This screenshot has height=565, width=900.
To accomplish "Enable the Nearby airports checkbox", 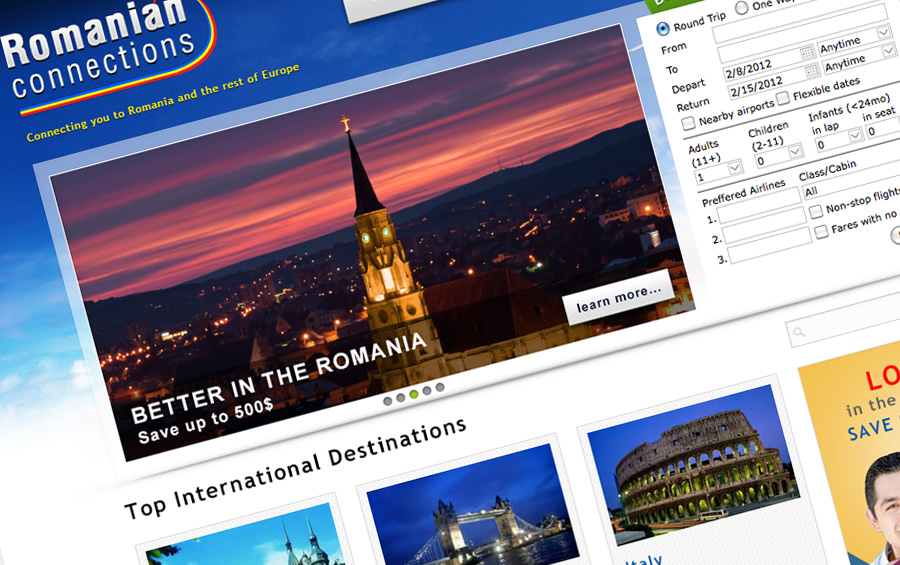I will click(x=688, y=123).
